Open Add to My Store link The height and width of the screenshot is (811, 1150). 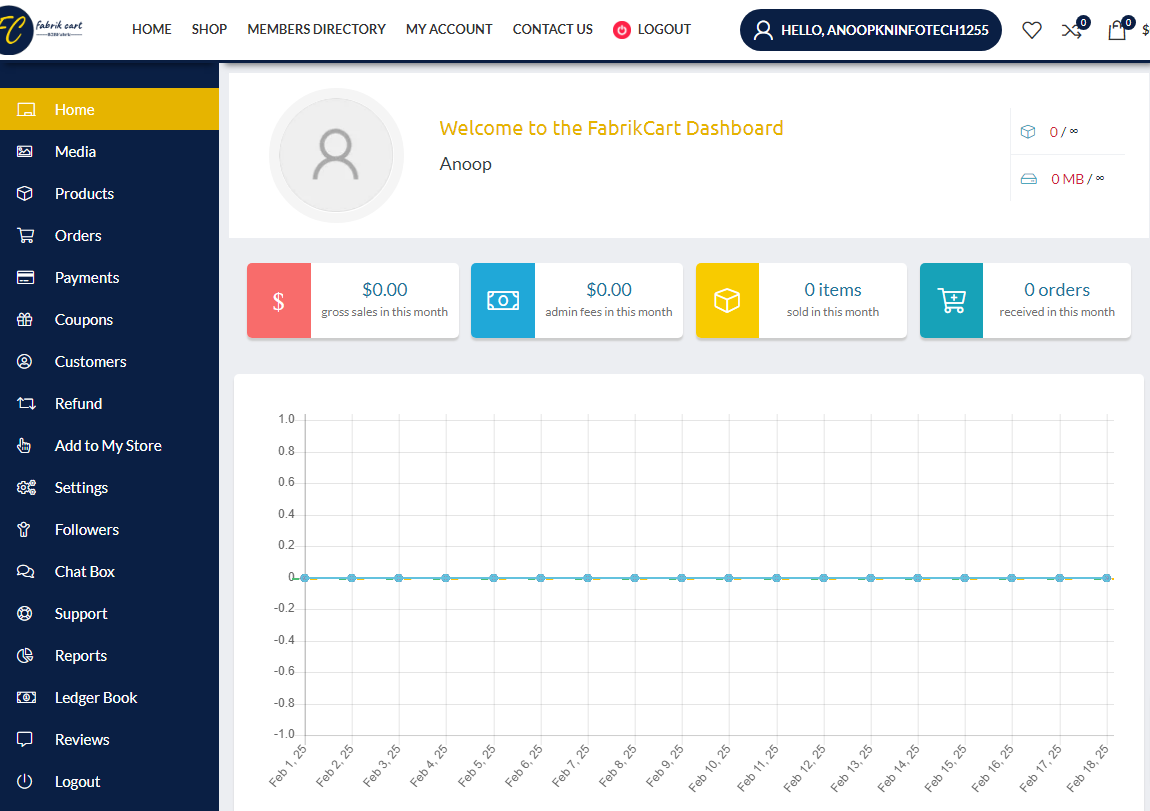tap(108, 446)
